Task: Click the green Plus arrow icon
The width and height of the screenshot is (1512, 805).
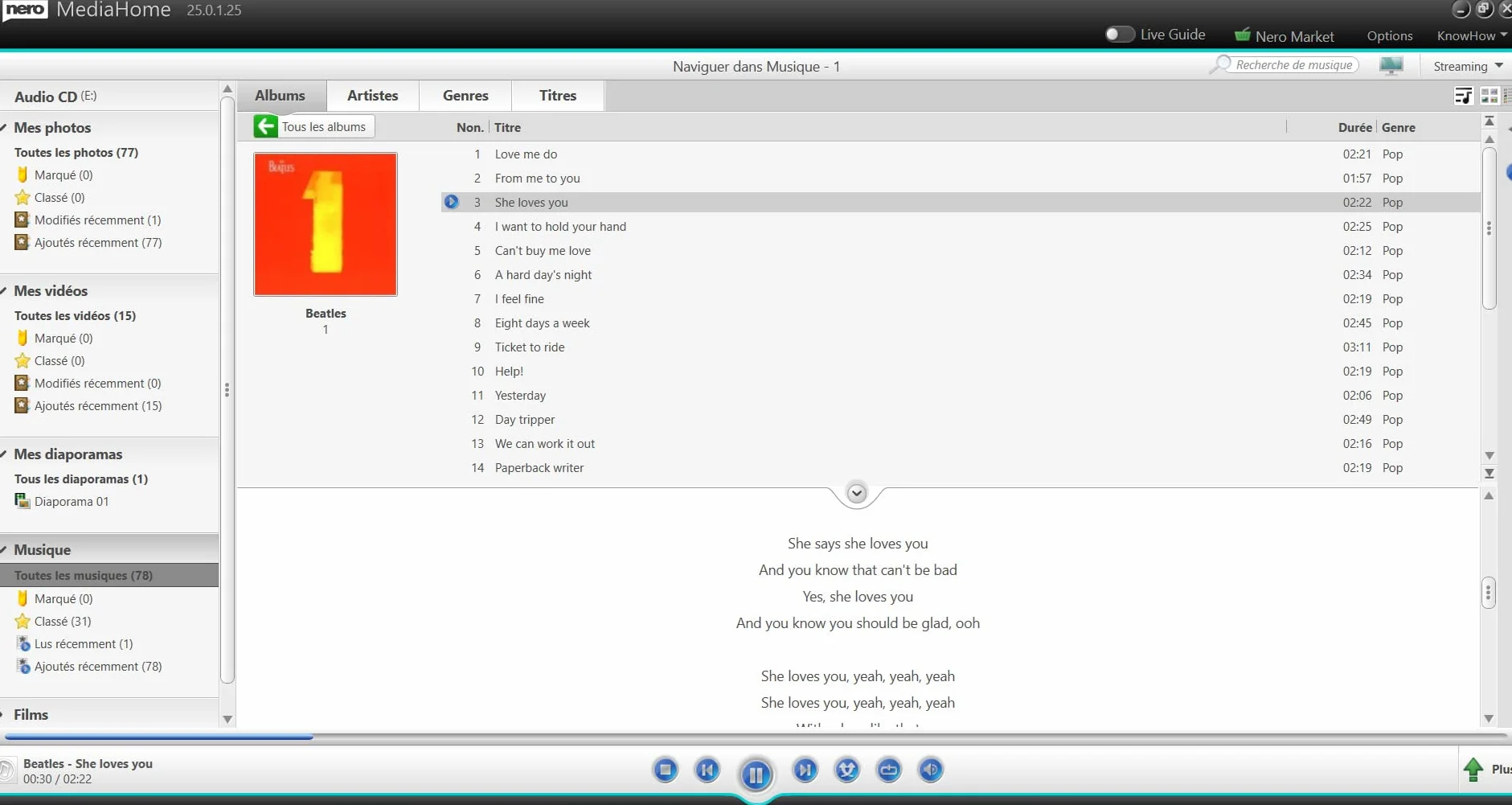Action: click(1473, 770)
